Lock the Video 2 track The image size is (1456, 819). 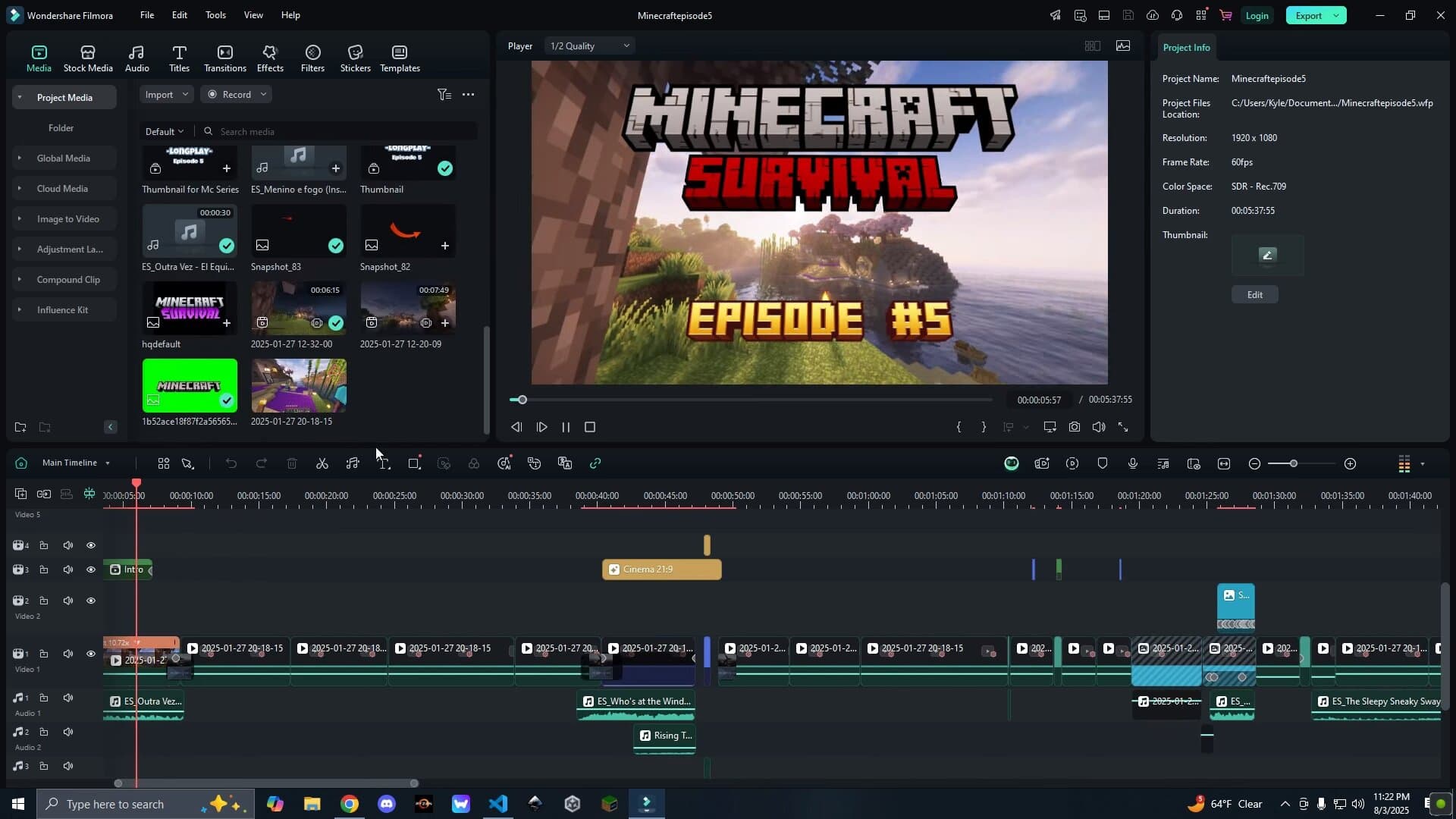(x=44, y=600)
